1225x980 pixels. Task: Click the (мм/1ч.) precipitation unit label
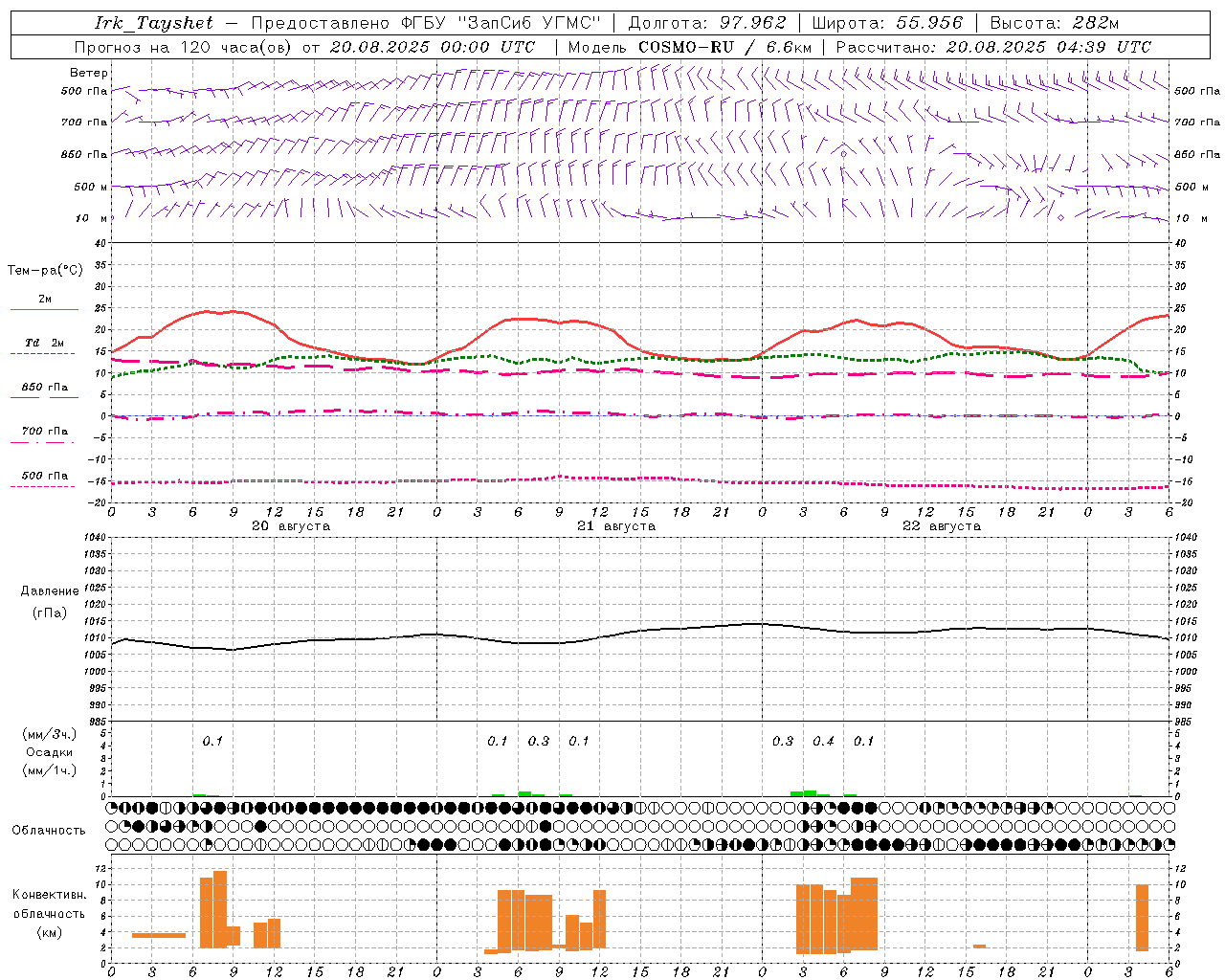[49, 770]
